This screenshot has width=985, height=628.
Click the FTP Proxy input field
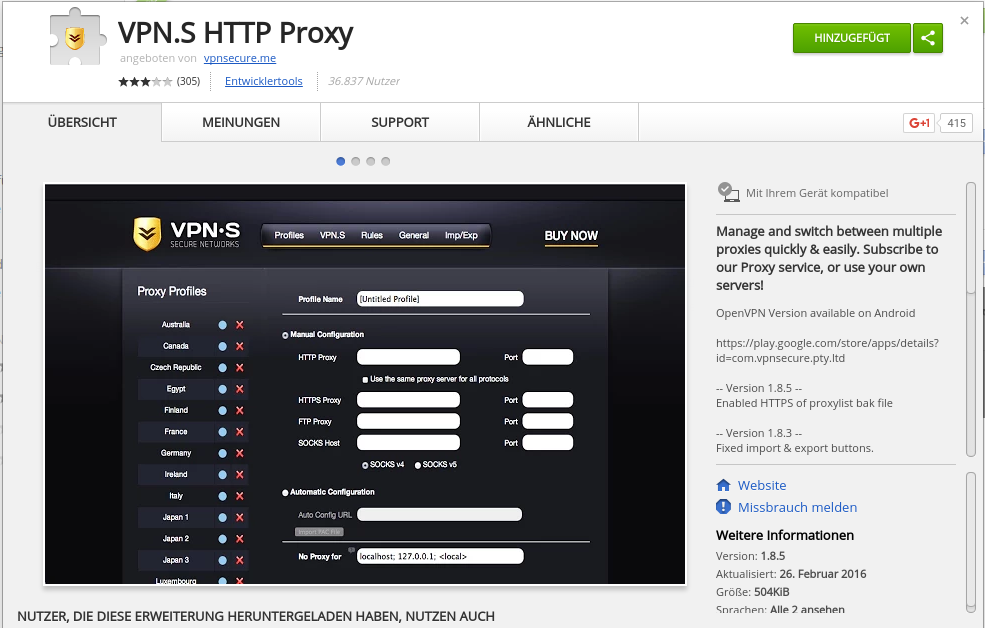tap(408, 421)
